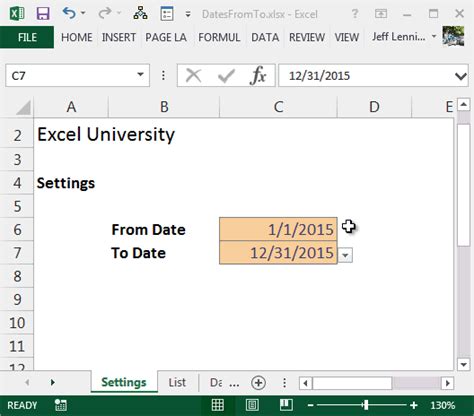Open zoom dialog via 130% level
The width and height of the screenshot is (474, 416).
pos(443,405)
